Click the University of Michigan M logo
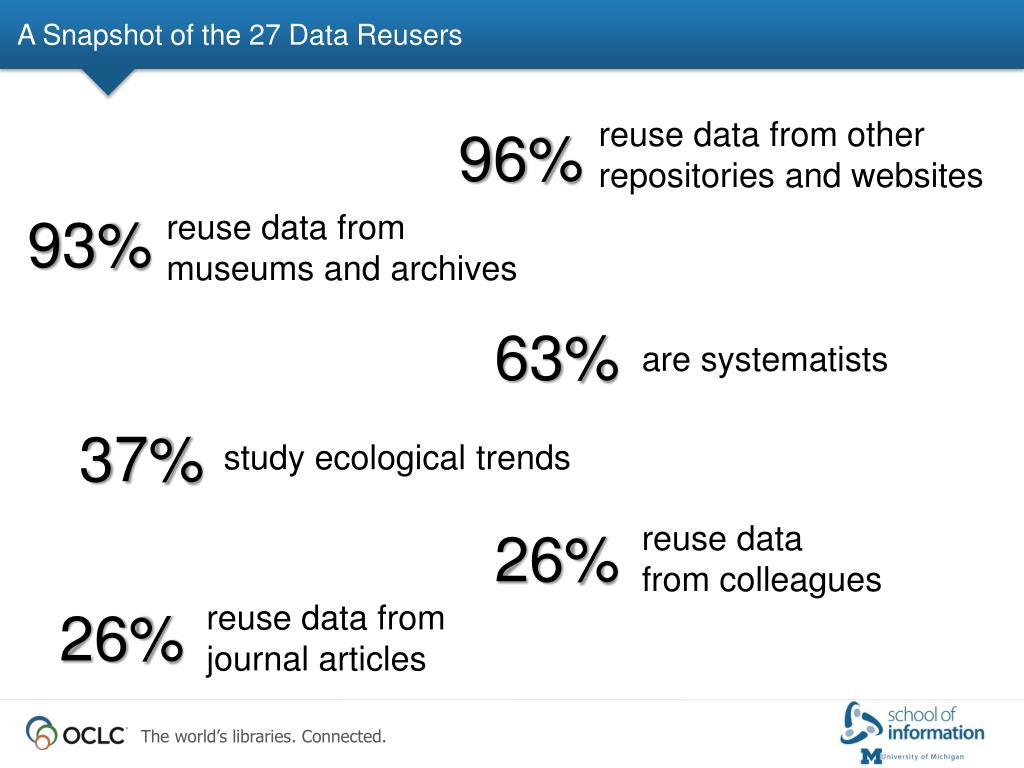The image size is (1024, 768). pyautogui.click(x=871, y=756)
